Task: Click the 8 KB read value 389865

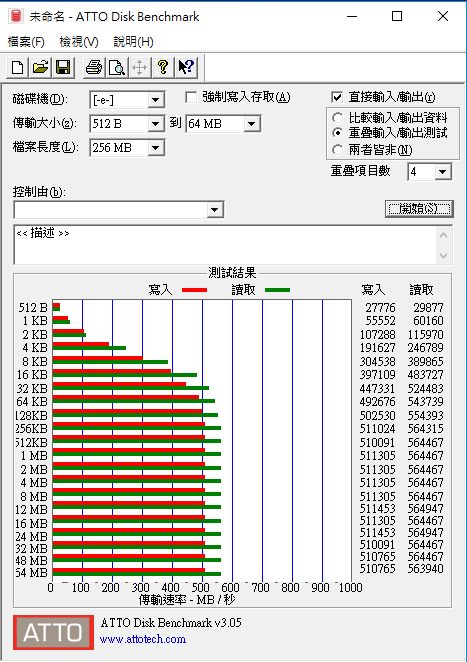Action: [x=426, y=361]
